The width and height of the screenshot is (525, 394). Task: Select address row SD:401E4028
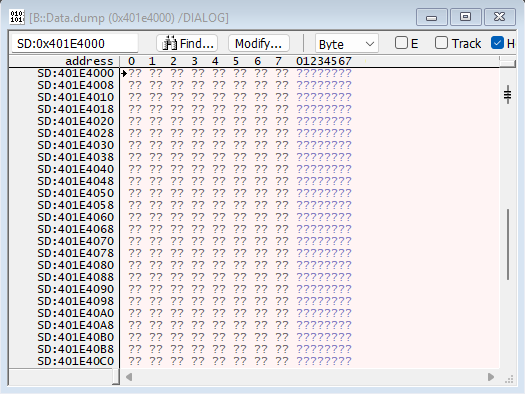[76, 133]
